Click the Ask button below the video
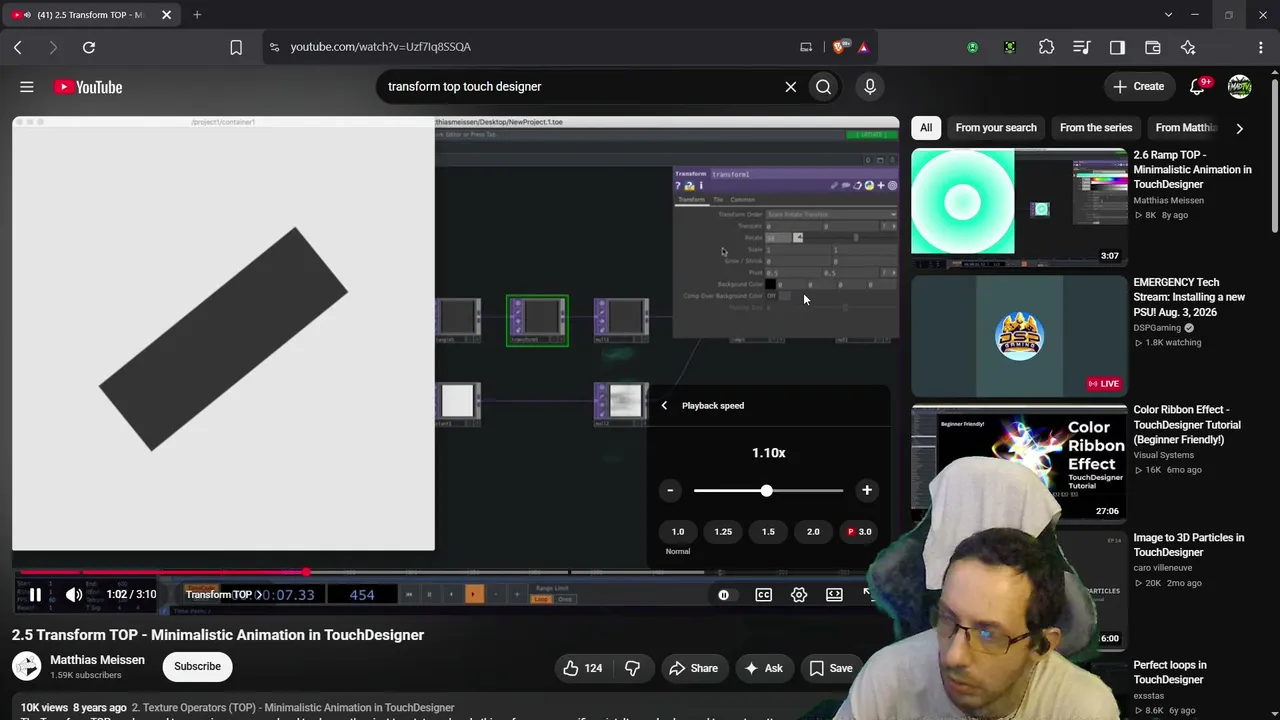 click(764, 668)
